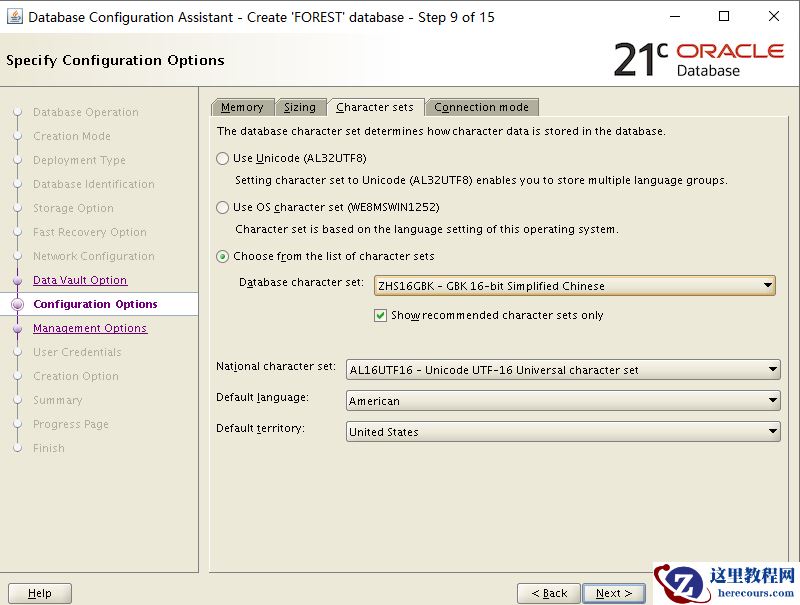800x605 pixels.
Task: Open the Management Options step link
Action: tap(90, 328)
